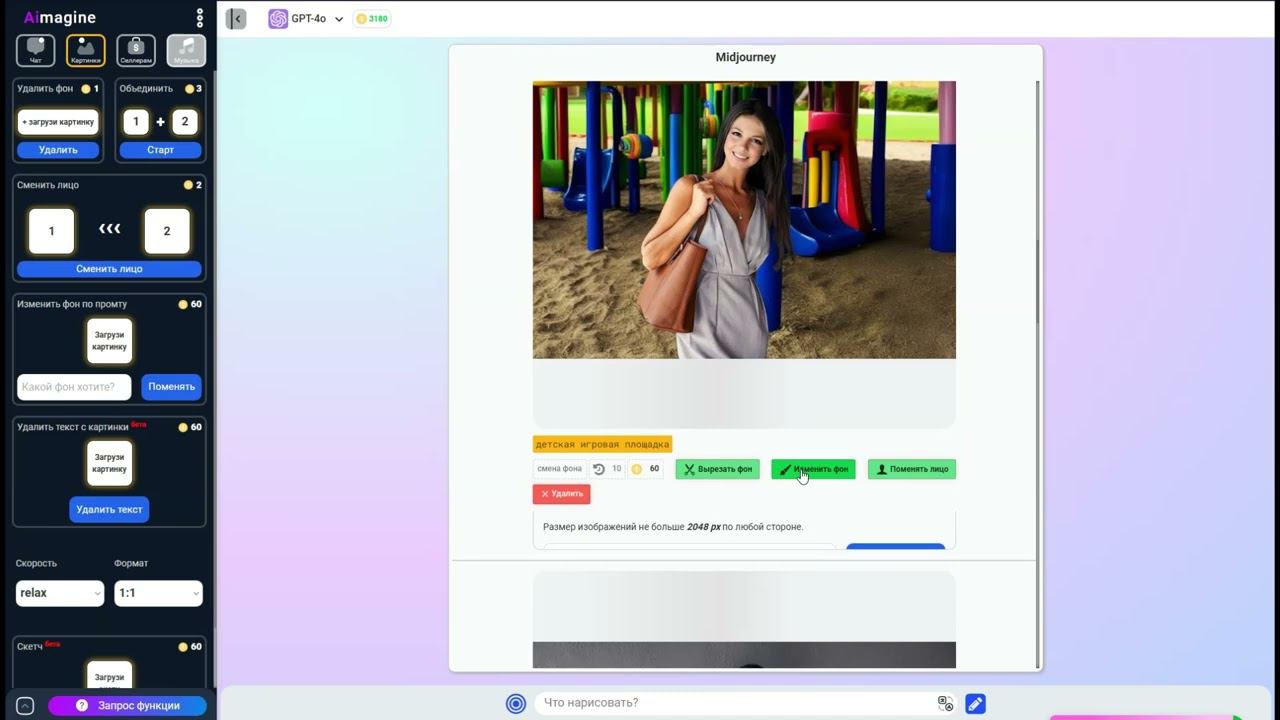Click the '+ загрузи картинку' upload box
This screenshot has width=1280, height=720.
[x=58, y=122]
